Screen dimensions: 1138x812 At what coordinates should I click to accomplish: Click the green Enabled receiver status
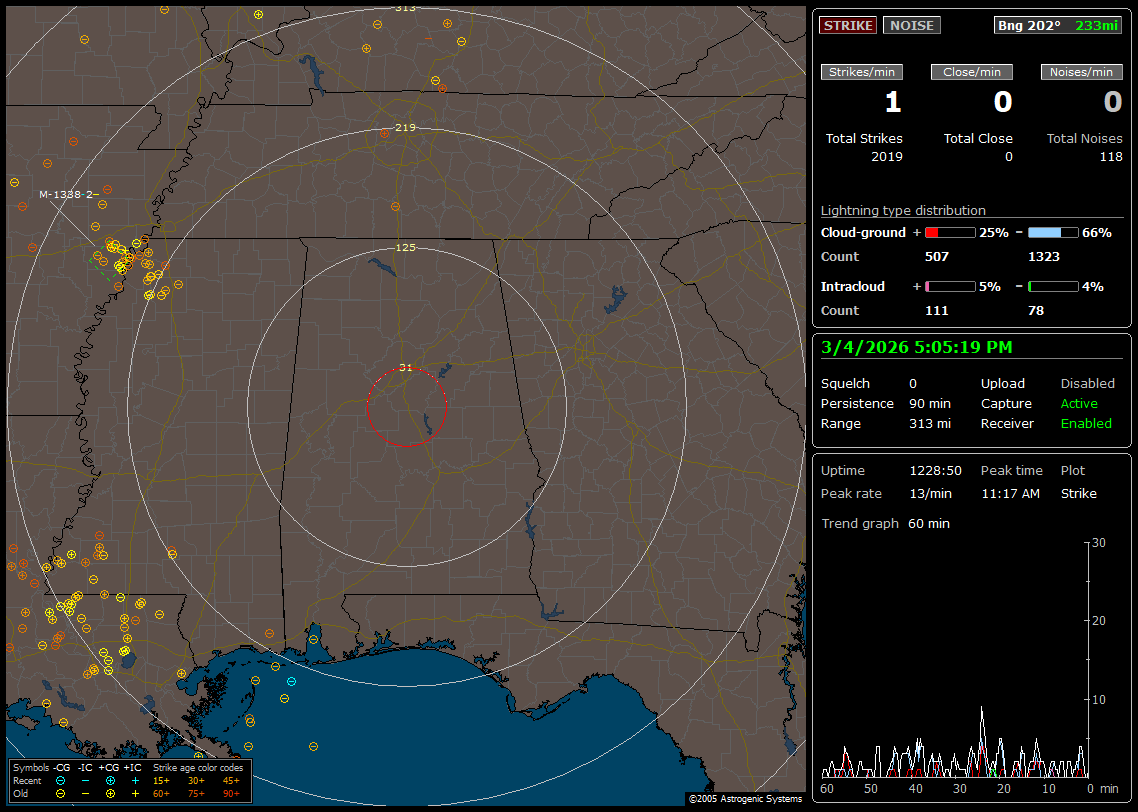[x=1086, y=423]
